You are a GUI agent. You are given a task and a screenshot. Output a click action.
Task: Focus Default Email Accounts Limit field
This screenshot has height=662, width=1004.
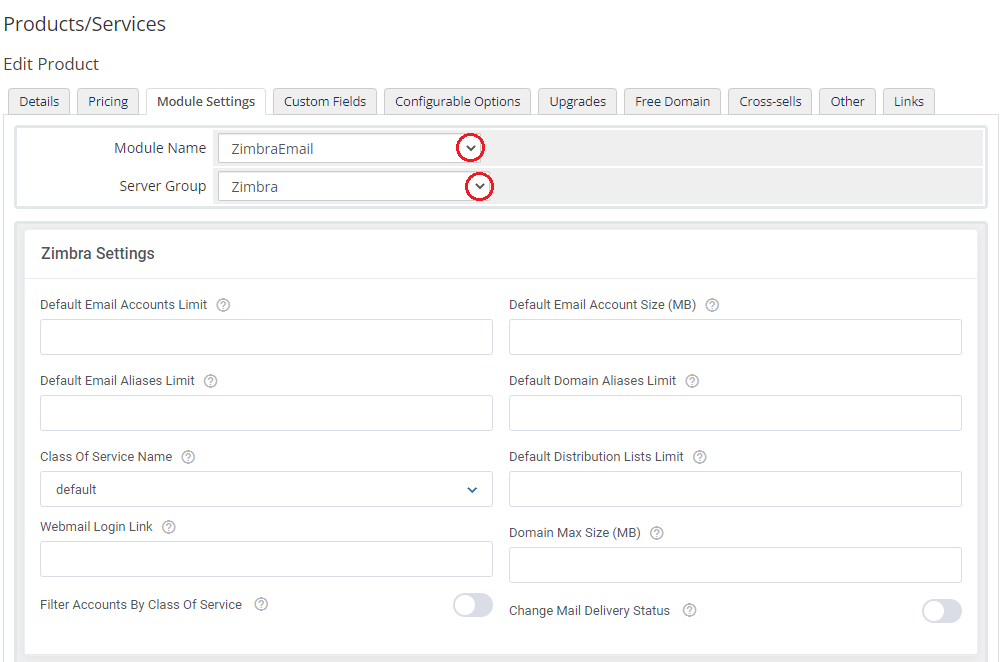266,337
